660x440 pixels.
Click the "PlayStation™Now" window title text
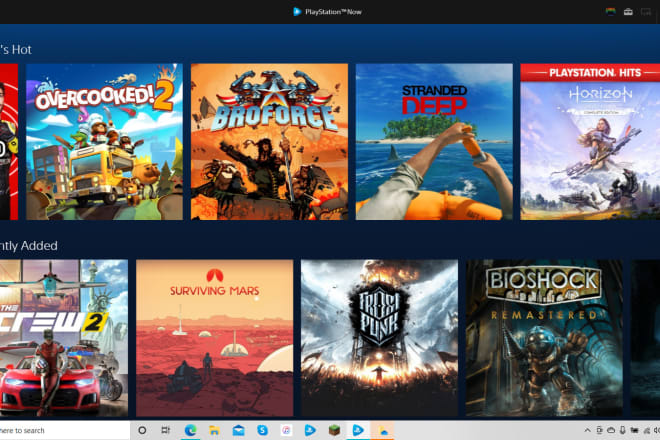(333, 12)
